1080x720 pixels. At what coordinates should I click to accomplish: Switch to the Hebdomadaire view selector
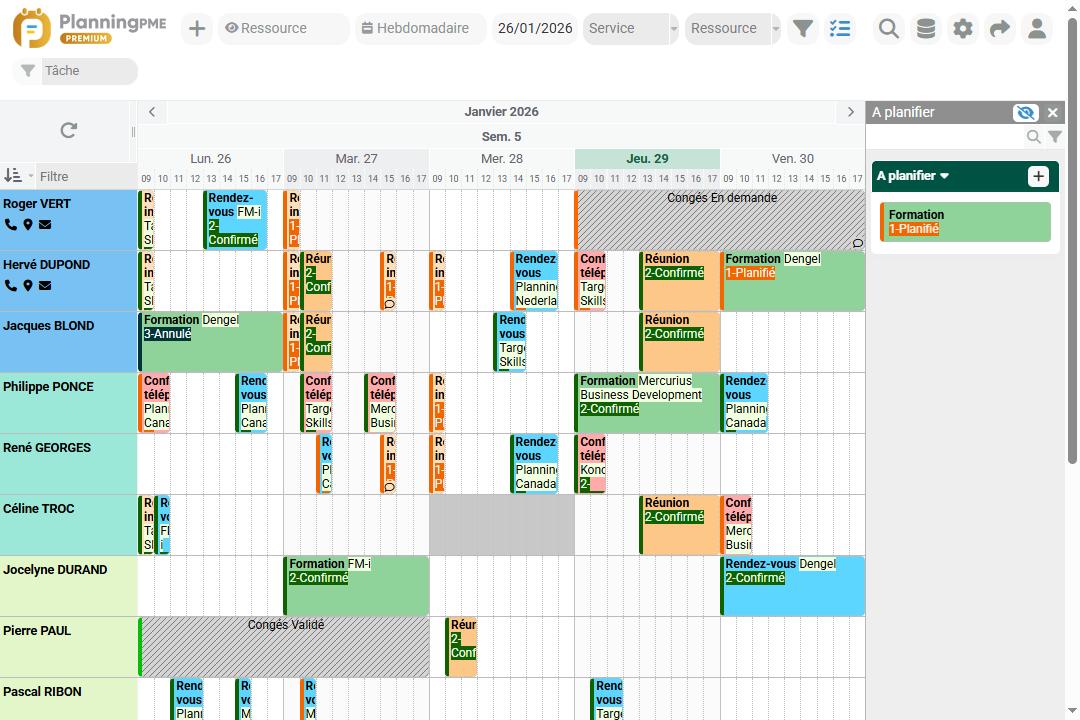click(x=420, y=28)
